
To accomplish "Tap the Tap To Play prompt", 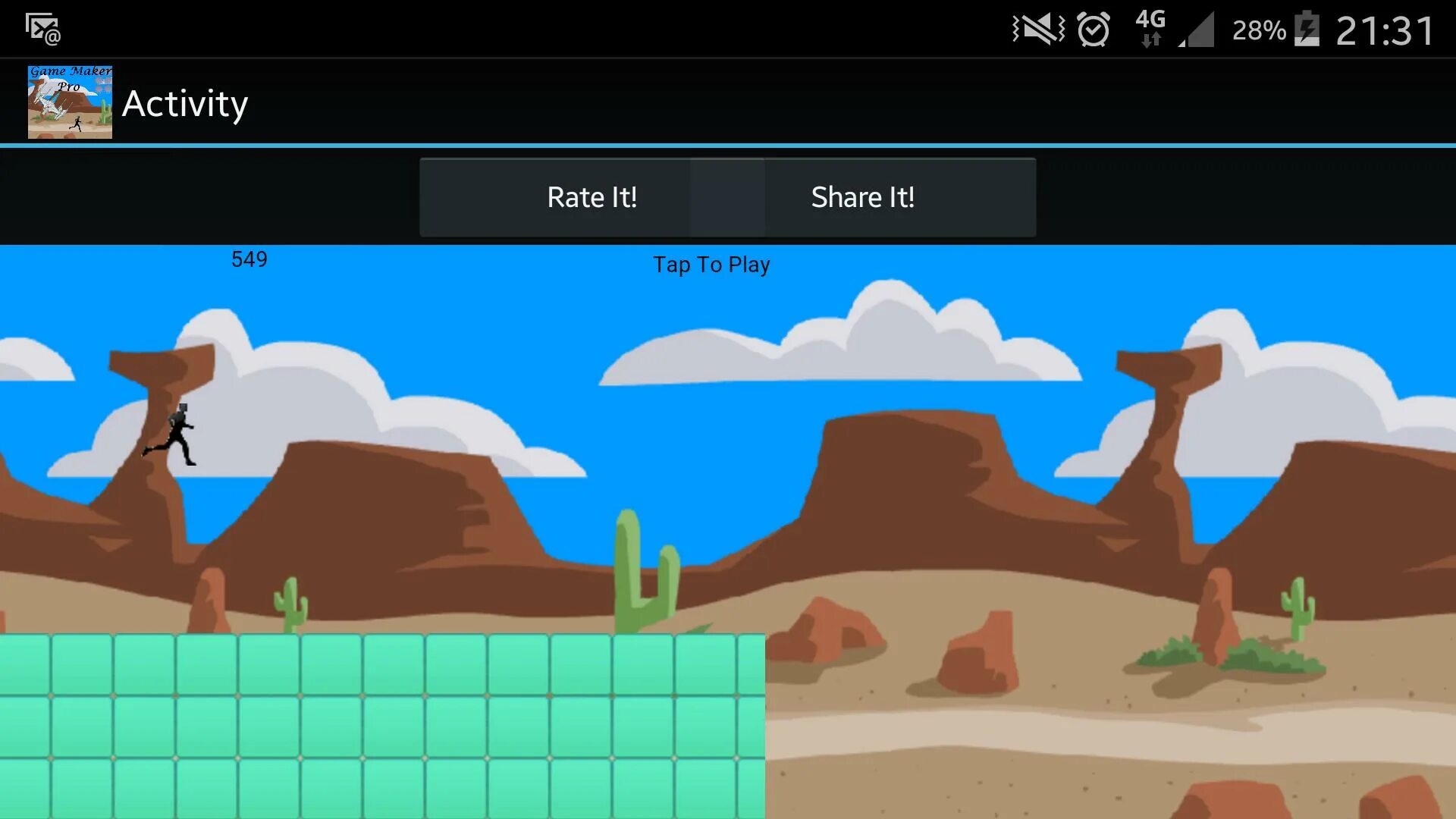I will point(712,264).
